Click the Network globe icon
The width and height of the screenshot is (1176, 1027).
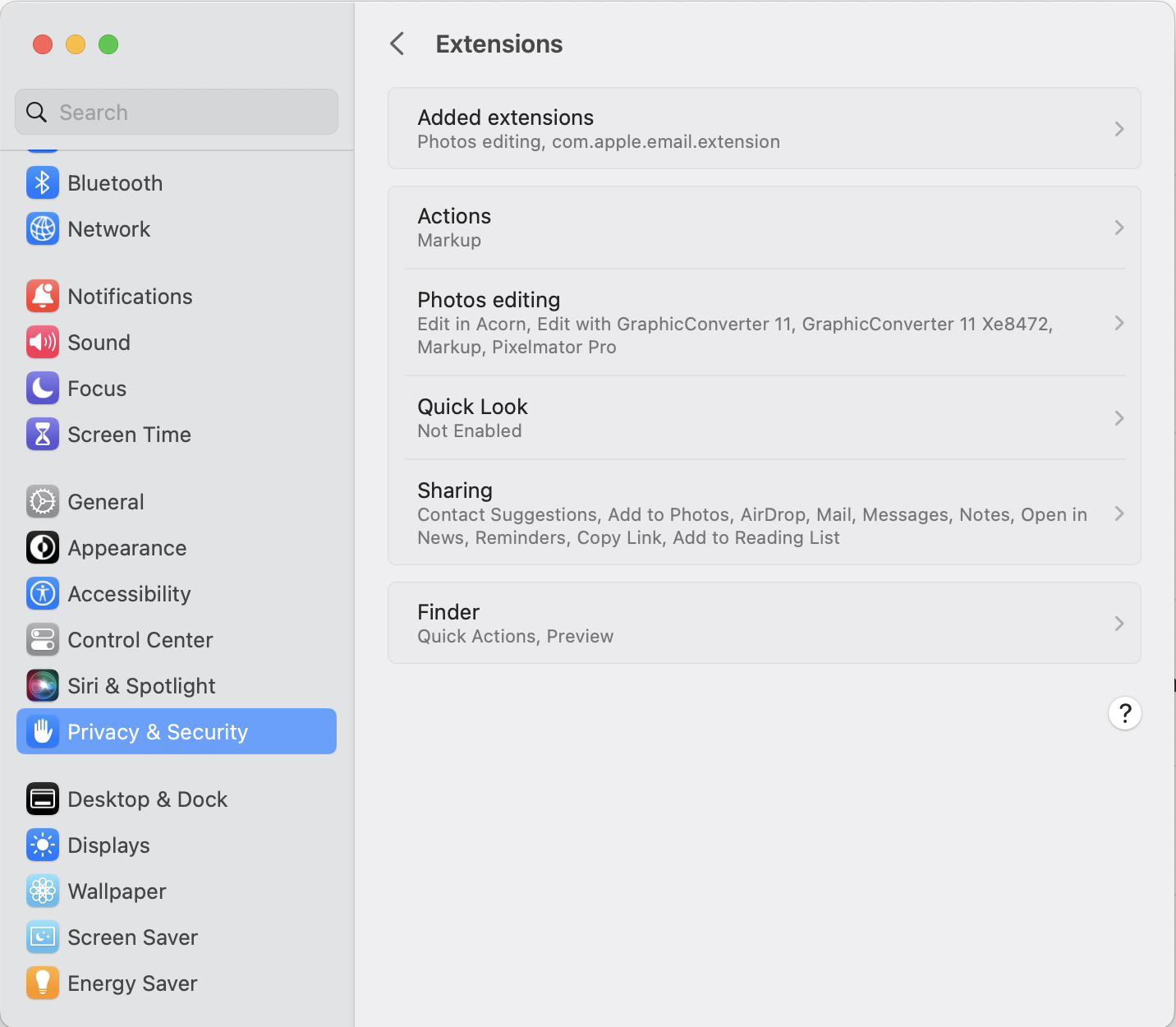pos(43,229)
